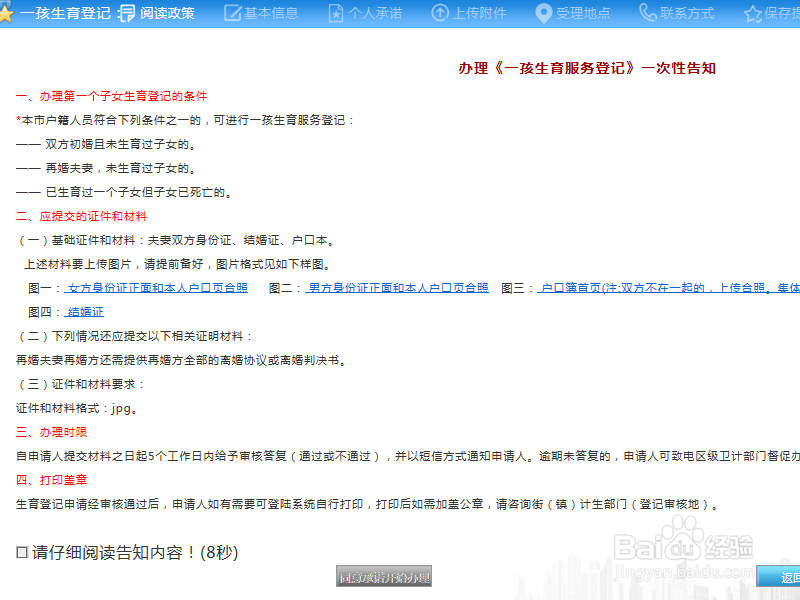Open the 结婚证 sample image link

click(x=84, y=312)
